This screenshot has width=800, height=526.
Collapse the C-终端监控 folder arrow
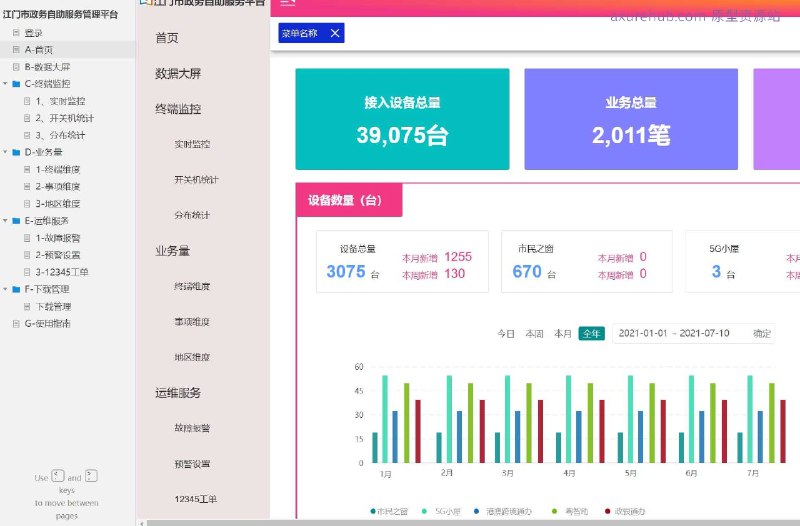pos(6,84)
